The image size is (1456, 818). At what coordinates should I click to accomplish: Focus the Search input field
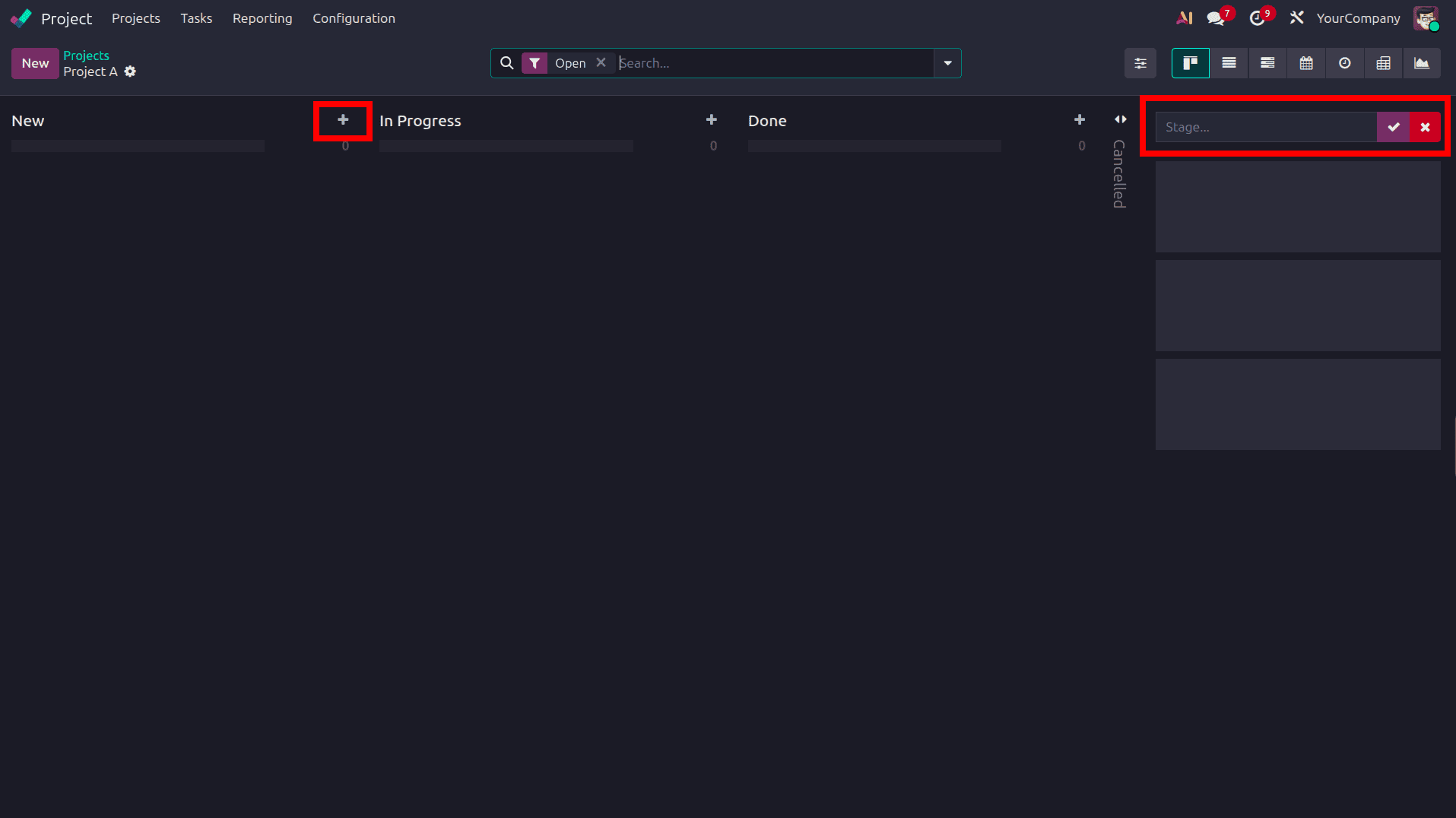[x=774, y=63]
